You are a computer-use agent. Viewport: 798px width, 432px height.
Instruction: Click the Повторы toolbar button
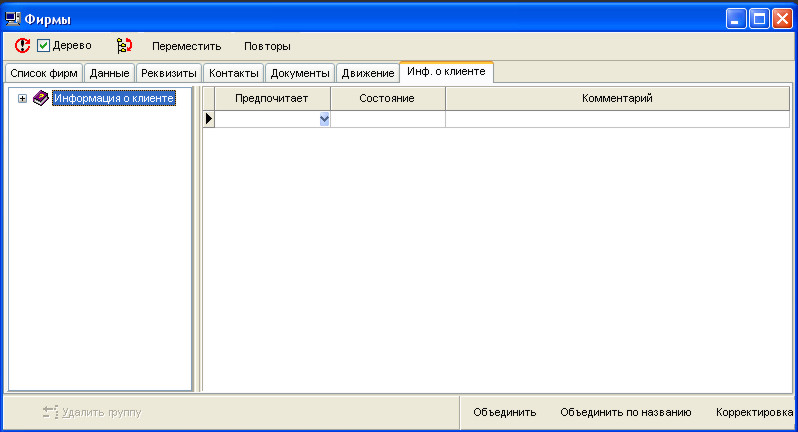click(x=267, y=46)
